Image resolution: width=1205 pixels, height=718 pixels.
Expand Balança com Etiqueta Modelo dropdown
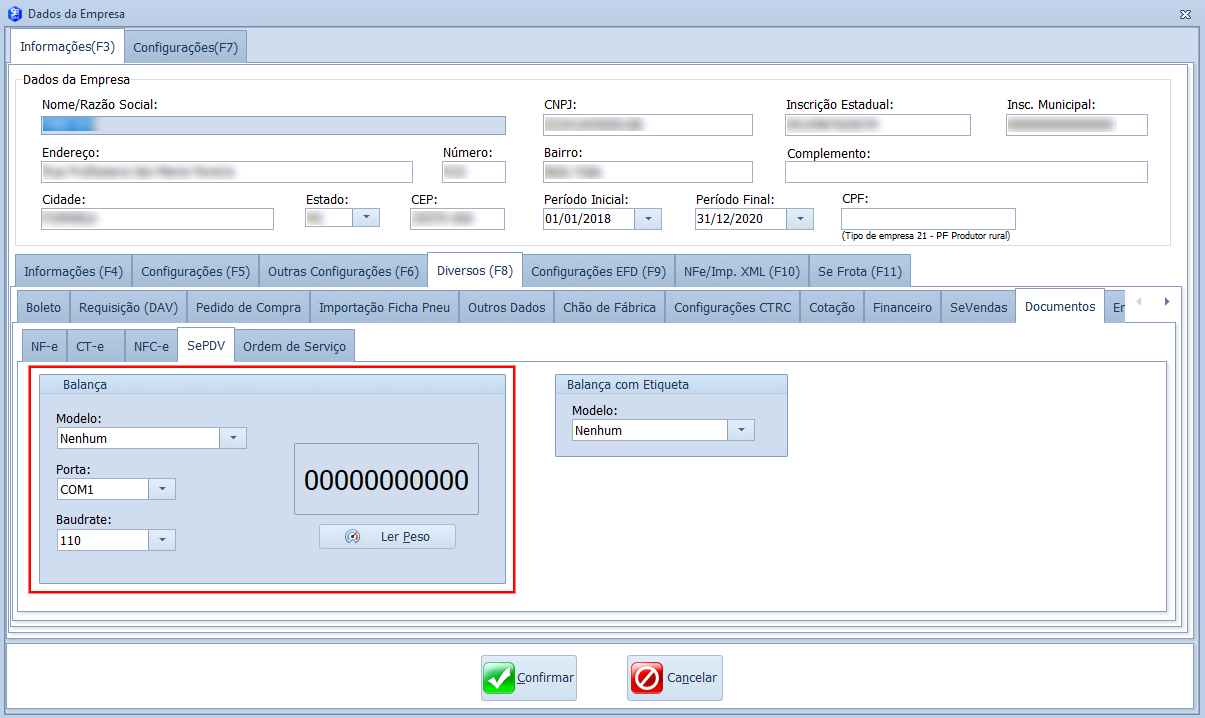[x=740, y=430]
